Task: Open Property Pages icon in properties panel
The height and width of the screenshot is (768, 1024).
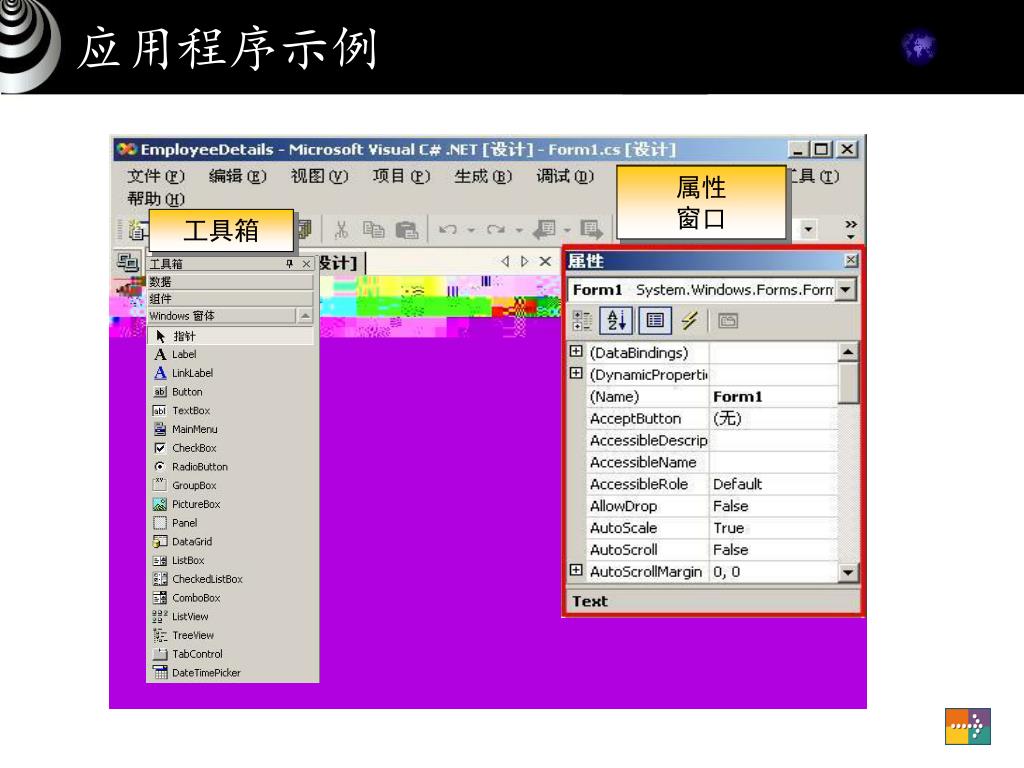Action: (728, 321)
